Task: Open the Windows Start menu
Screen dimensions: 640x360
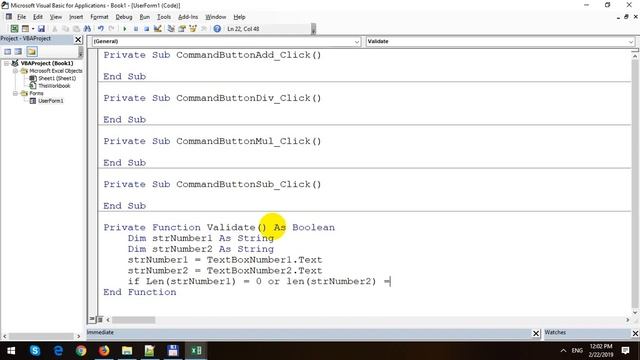Action: tap(11, 351)
